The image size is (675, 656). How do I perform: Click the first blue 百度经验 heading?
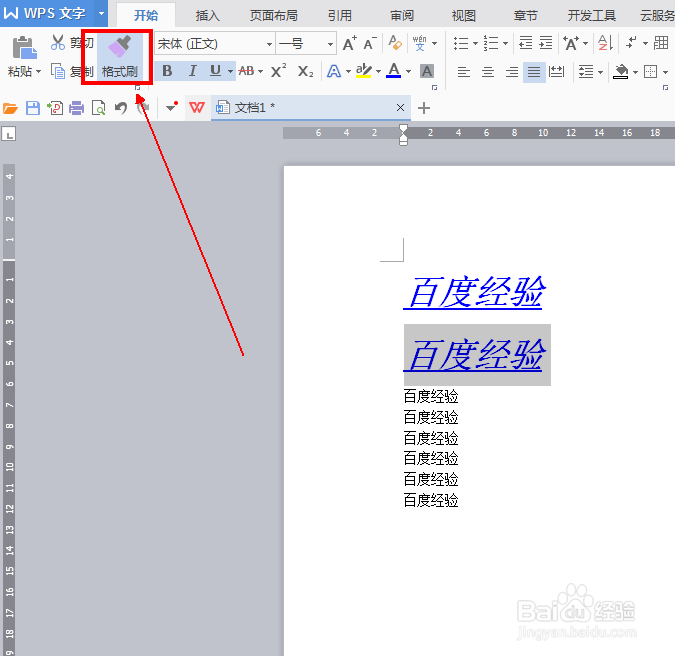474,292
